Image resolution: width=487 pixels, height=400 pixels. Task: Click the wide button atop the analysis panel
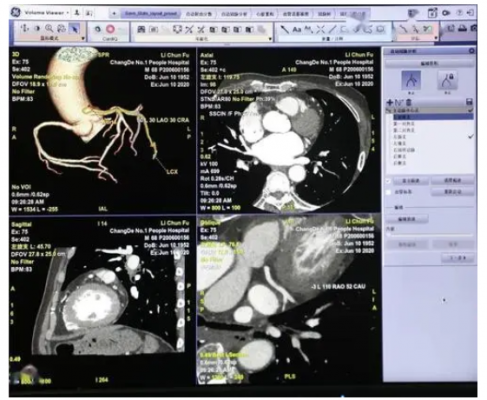(x=429, y=63)
